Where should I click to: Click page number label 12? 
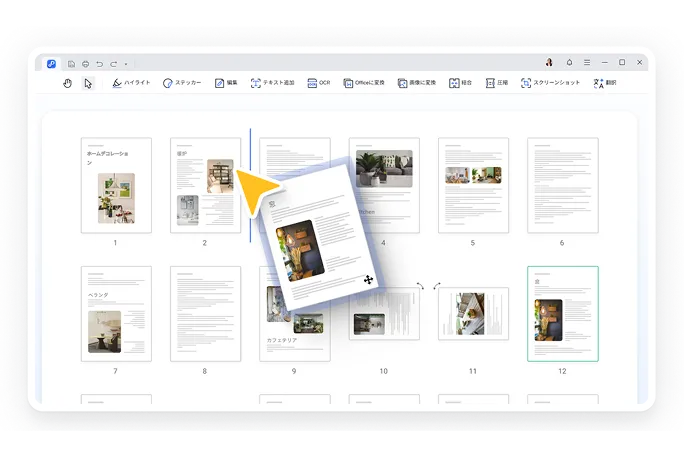coord(562,371)
